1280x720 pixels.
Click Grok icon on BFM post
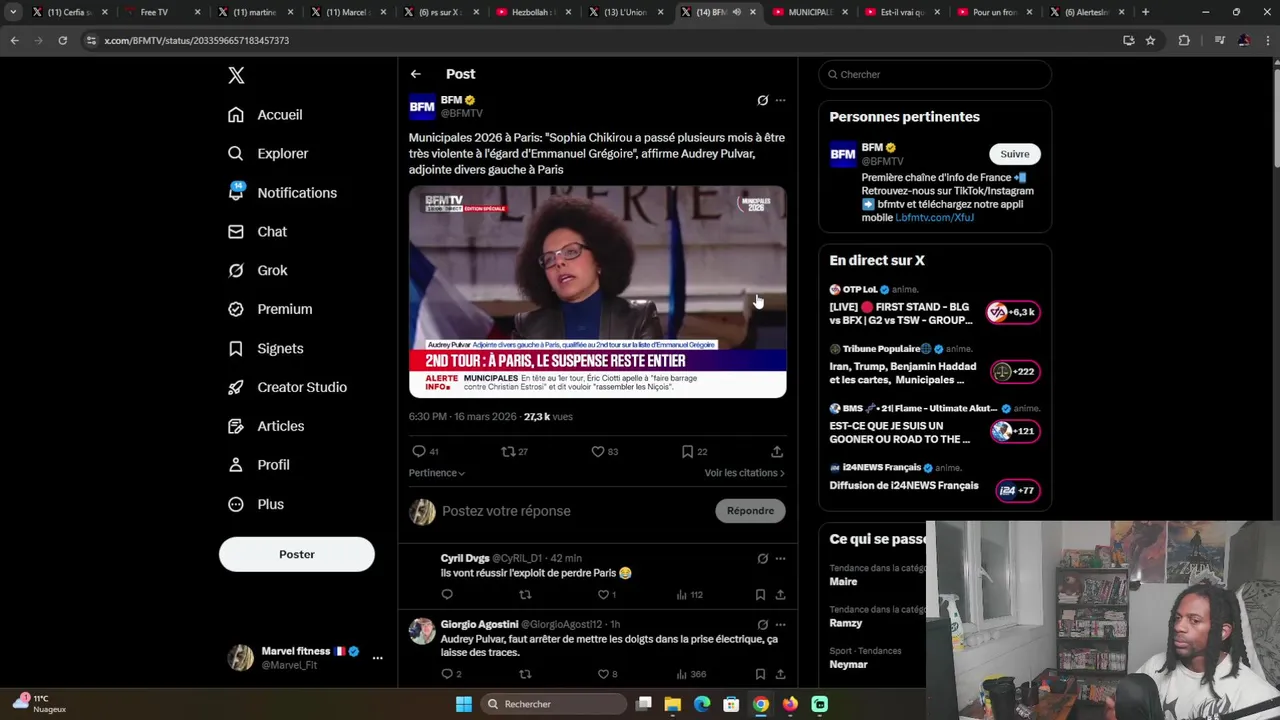(763, 100)
